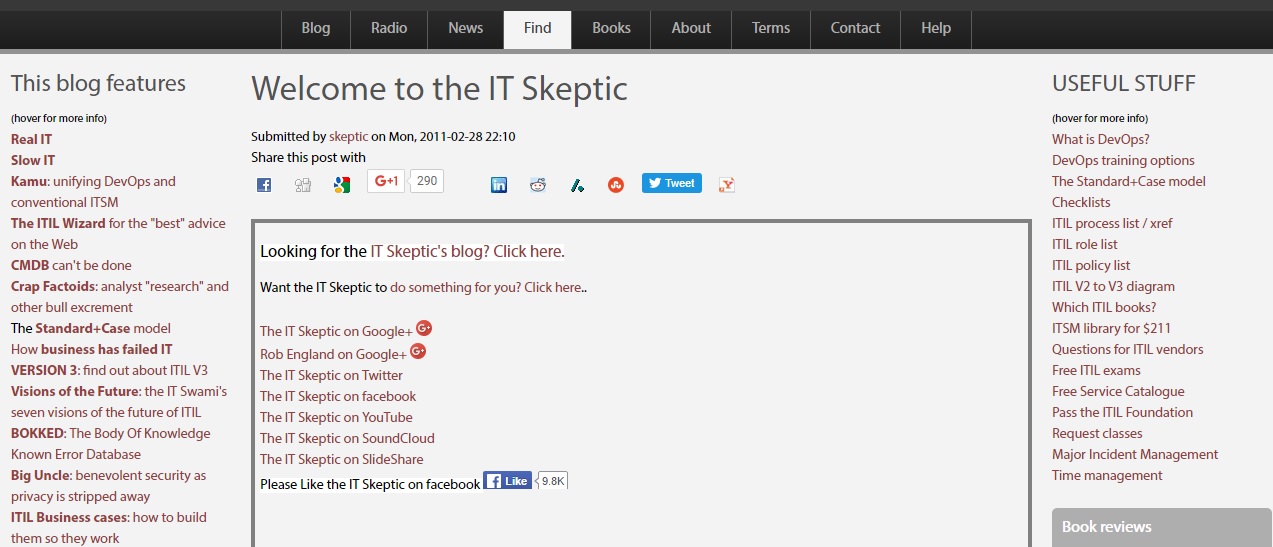The image size is (1273, 547).
Task: Open the Contact tab
Action: 856,28
